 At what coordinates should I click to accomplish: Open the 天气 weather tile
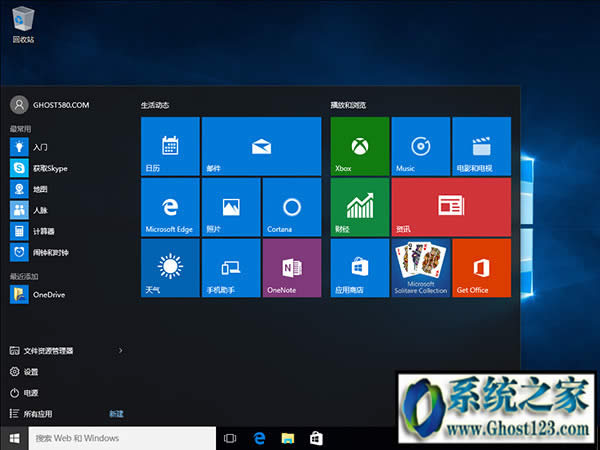click(x=170, y=268)
